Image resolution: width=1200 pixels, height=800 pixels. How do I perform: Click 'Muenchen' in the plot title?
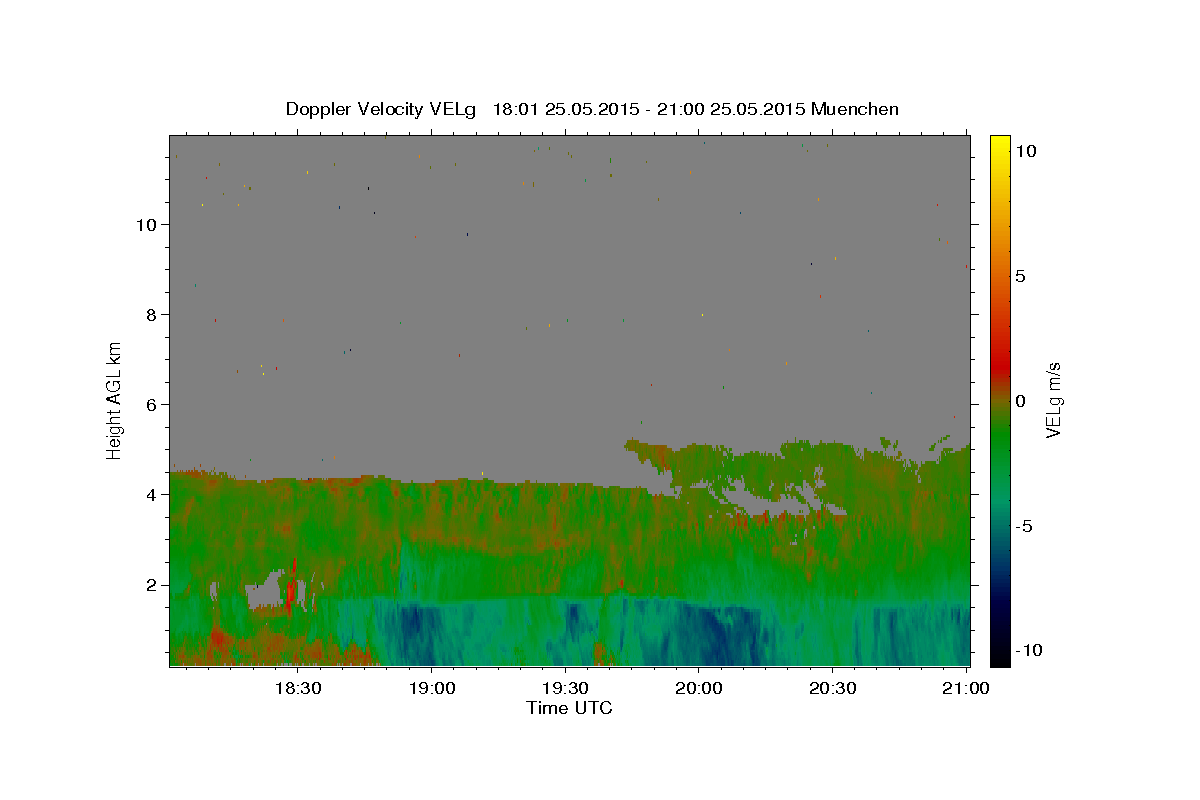(855, 109)
